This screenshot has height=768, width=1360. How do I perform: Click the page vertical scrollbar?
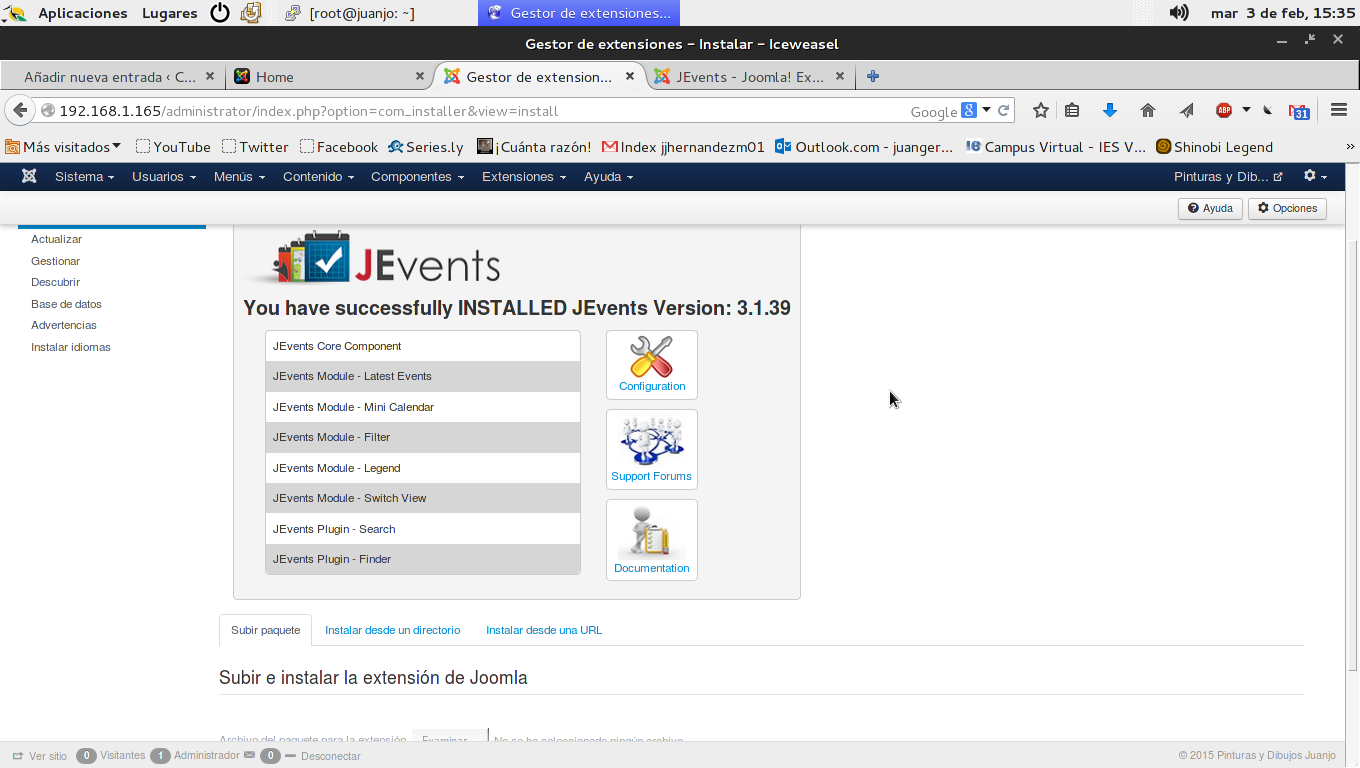click(1353, 450)
